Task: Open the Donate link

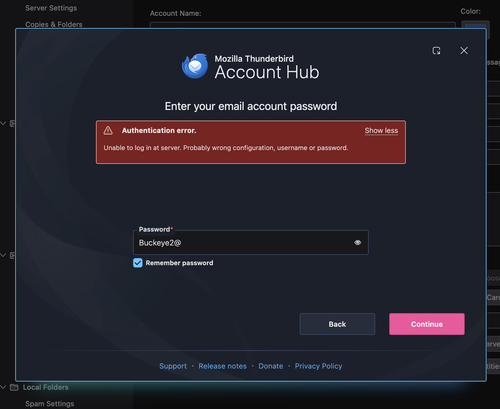Action: pos(271,366)
